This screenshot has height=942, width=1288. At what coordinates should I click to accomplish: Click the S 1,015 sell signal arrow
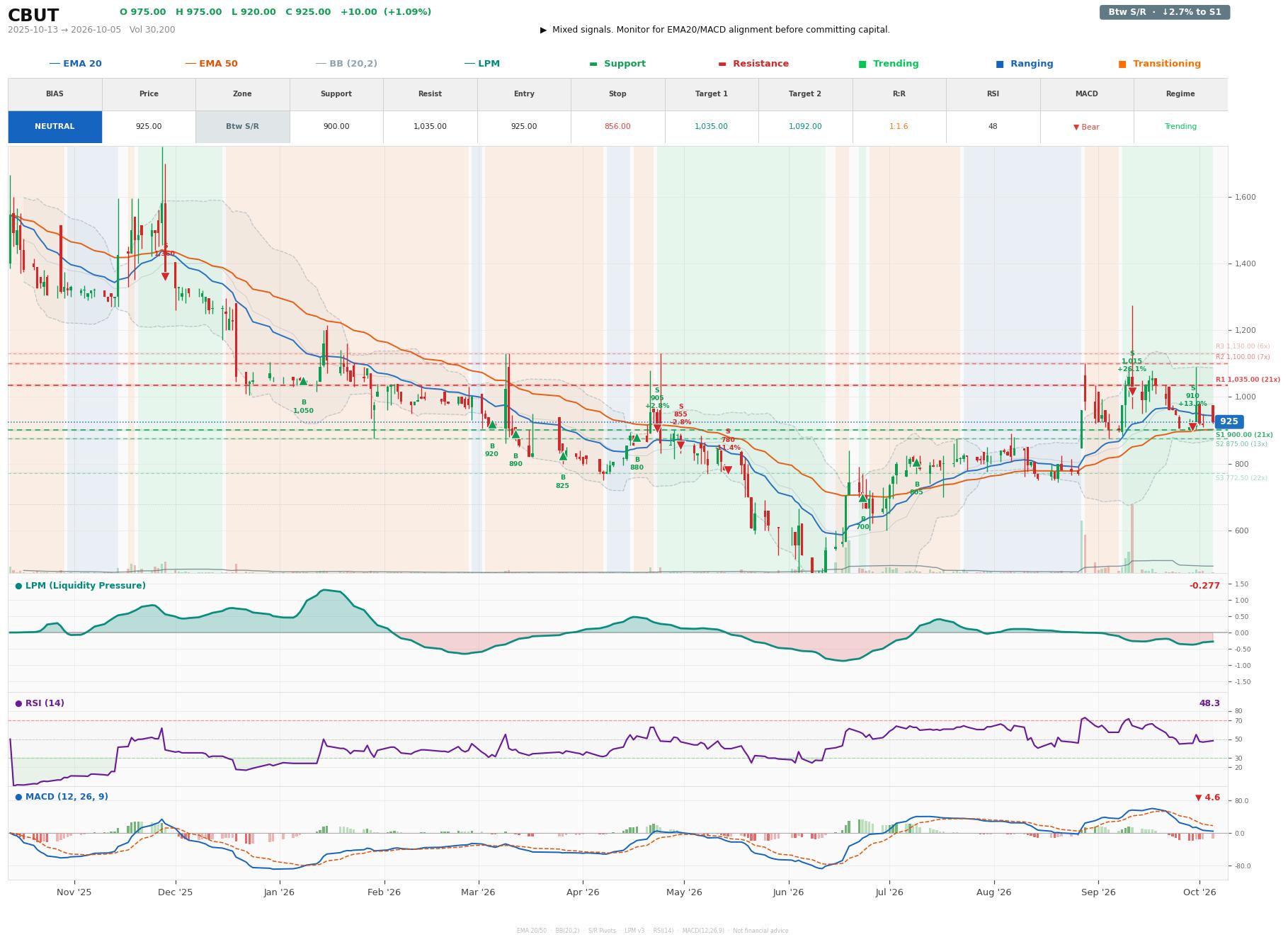(x=1132, y=392)
